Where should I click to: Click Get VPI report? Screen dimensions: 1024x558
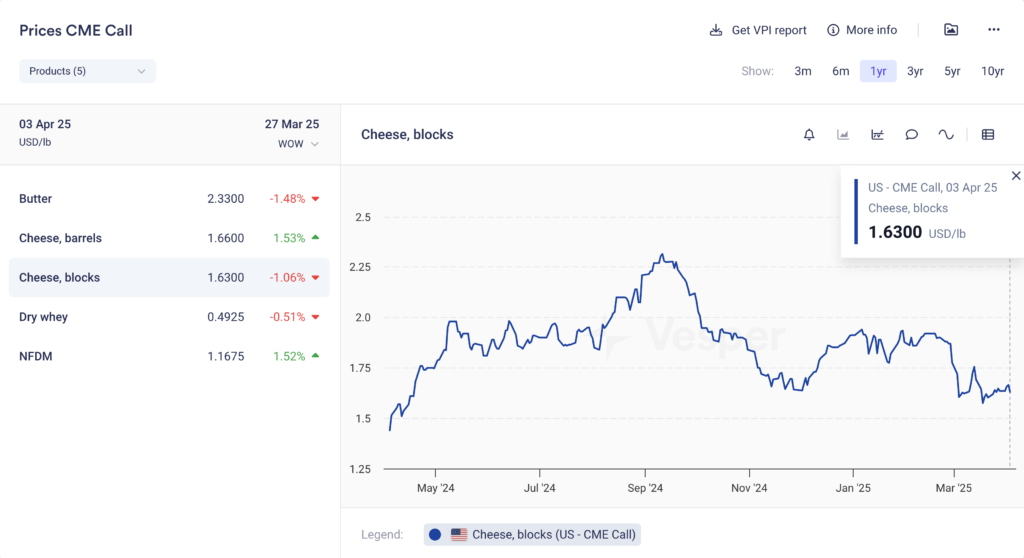(x=758, y=30)
